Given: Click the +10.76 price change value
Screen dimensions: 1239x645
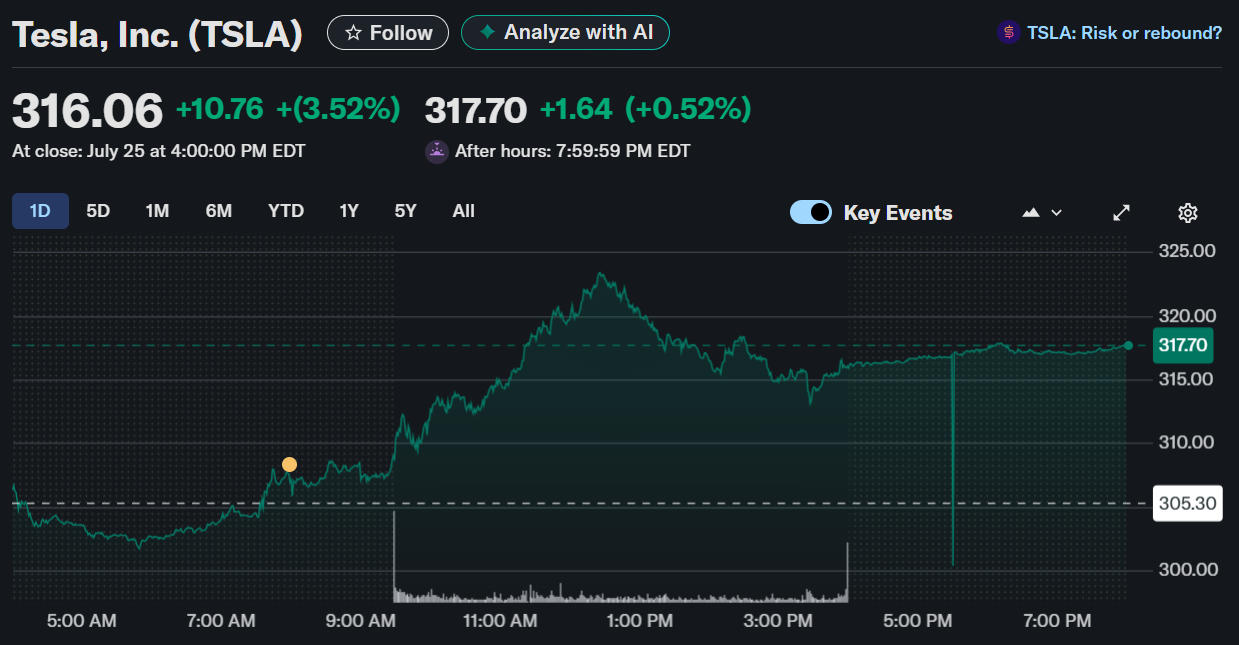Looking at the screenshot, I should tap(220, 108).
